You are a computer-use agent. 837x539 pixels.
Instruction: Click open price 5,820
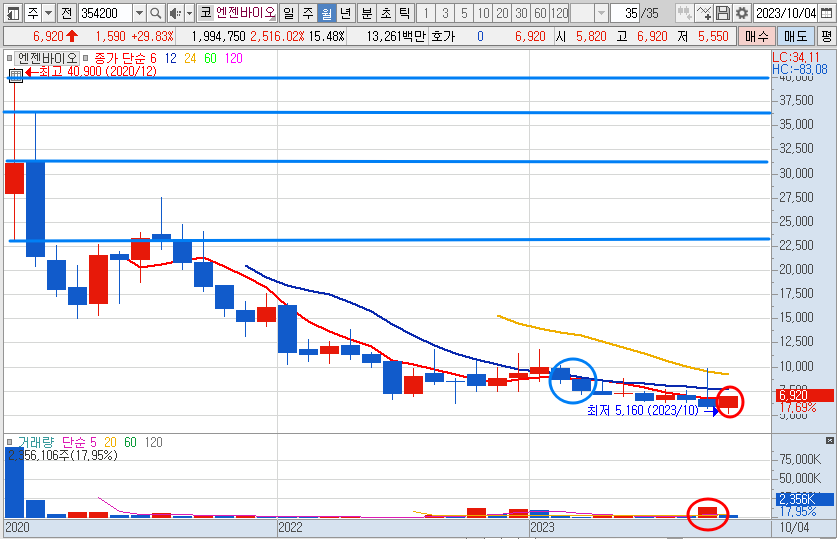(591, 36)
